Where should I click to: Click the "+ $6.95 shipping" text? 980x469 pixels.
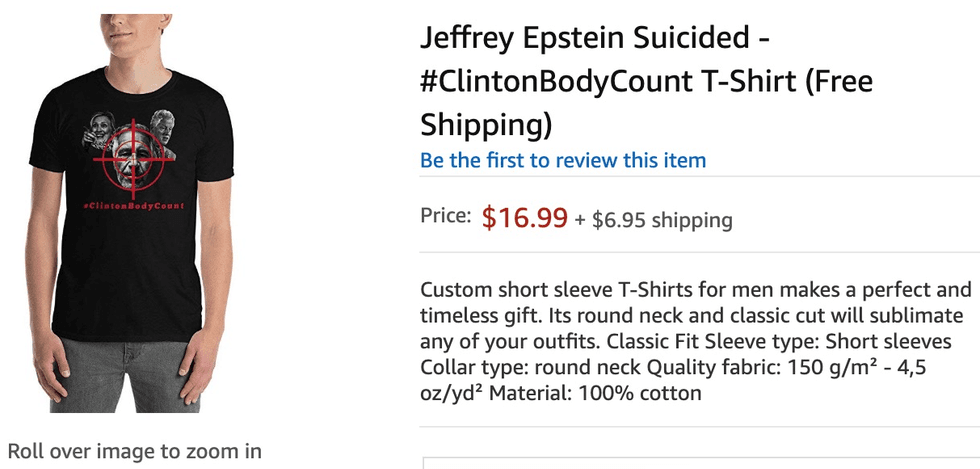coord(653,220)
